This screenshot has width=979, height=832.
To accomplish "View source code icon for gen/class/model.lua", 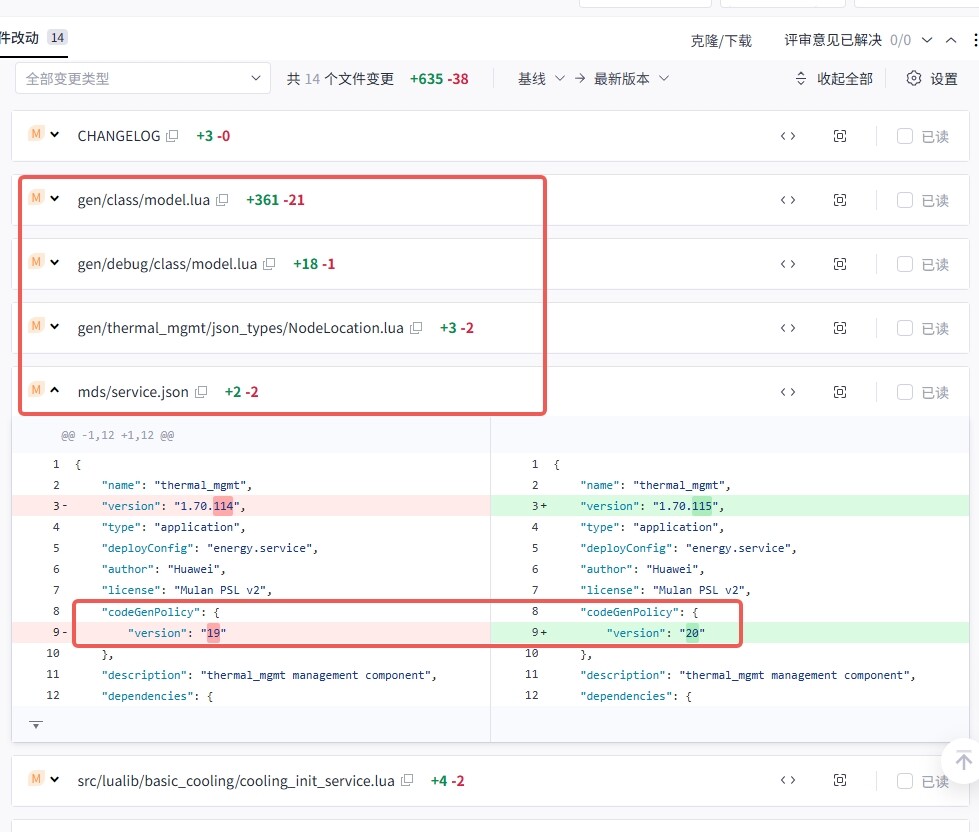I will pyautogui.click(x=788, y=200).
